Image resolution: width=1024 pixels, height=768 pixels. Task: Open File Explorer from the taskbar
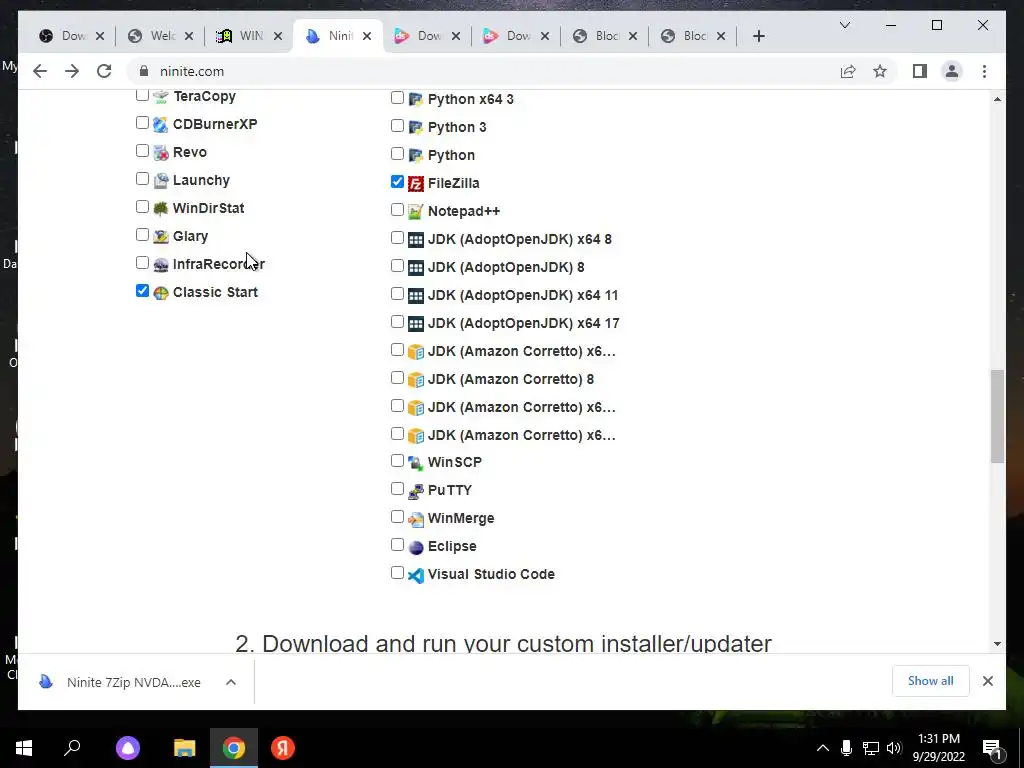[x=185, y=748]
